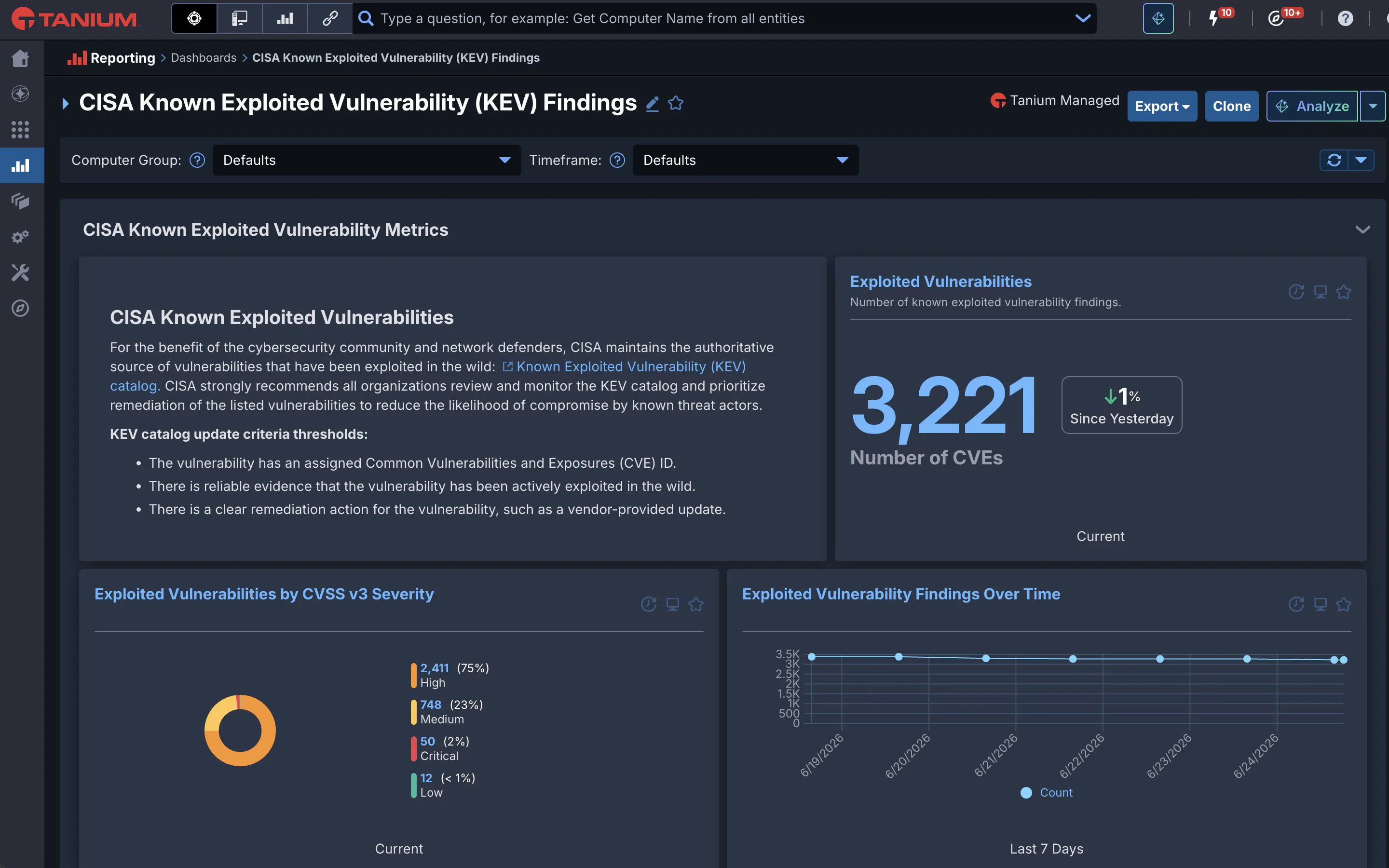Open the Timeframe Defaults dropdown
Image resolution: width=1389 pixels, height=868 pixels.
(x=745, y=160)
